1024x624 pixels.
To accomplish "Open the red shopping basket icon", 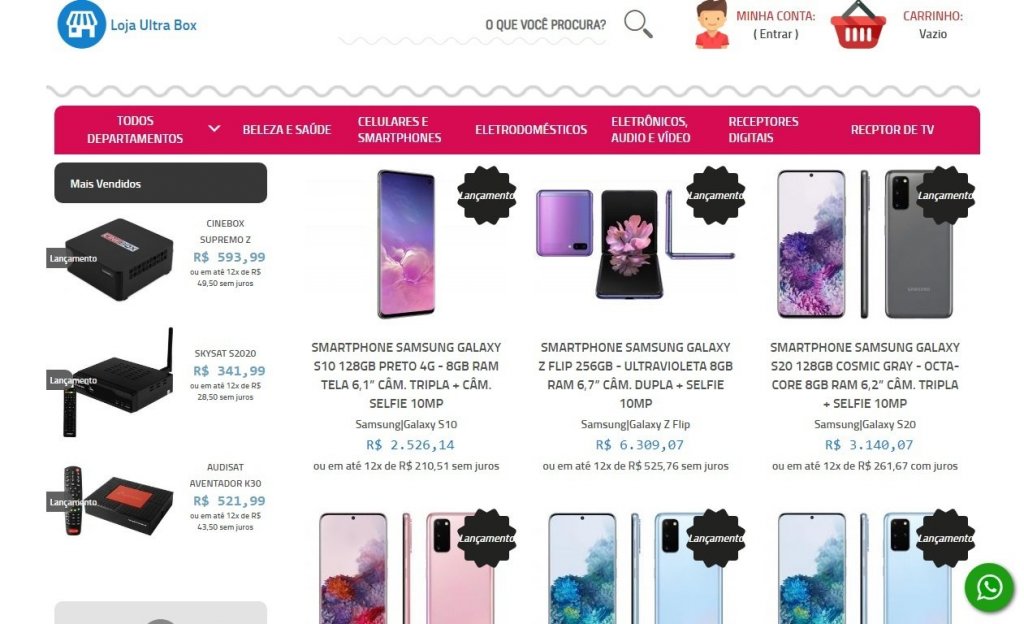I will point(858,25).
